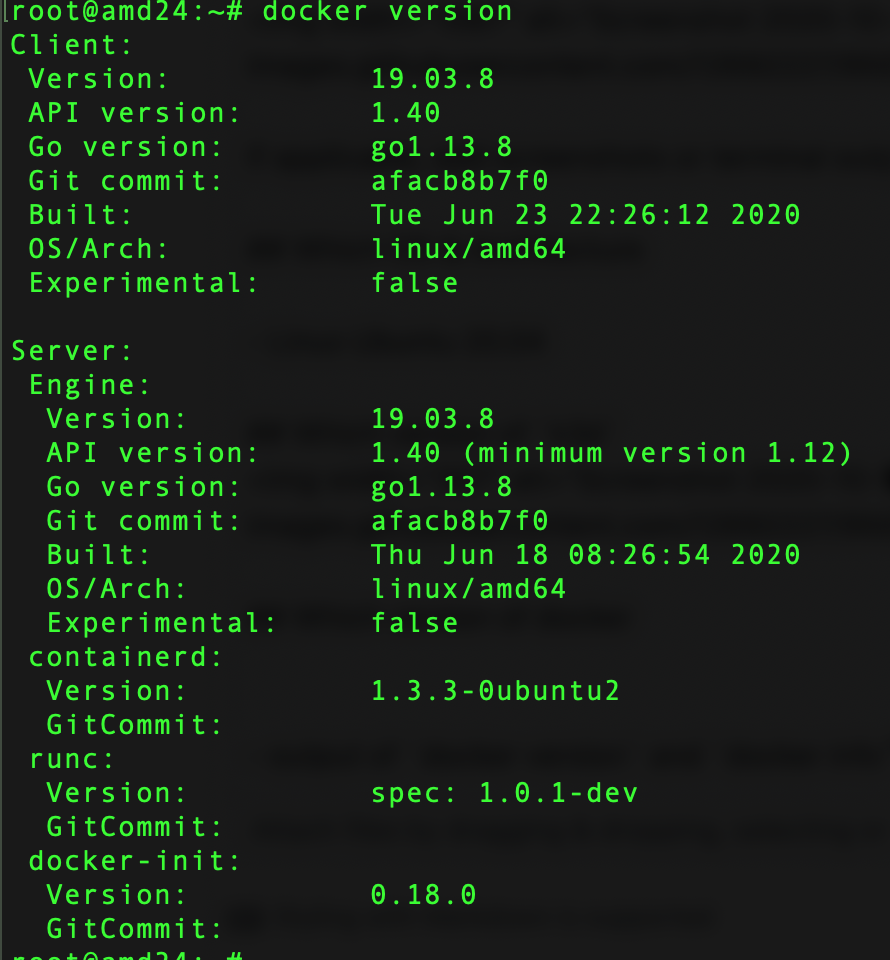
Task: Click the 'GitCommit:' label under runc
Action: [134, 827]
